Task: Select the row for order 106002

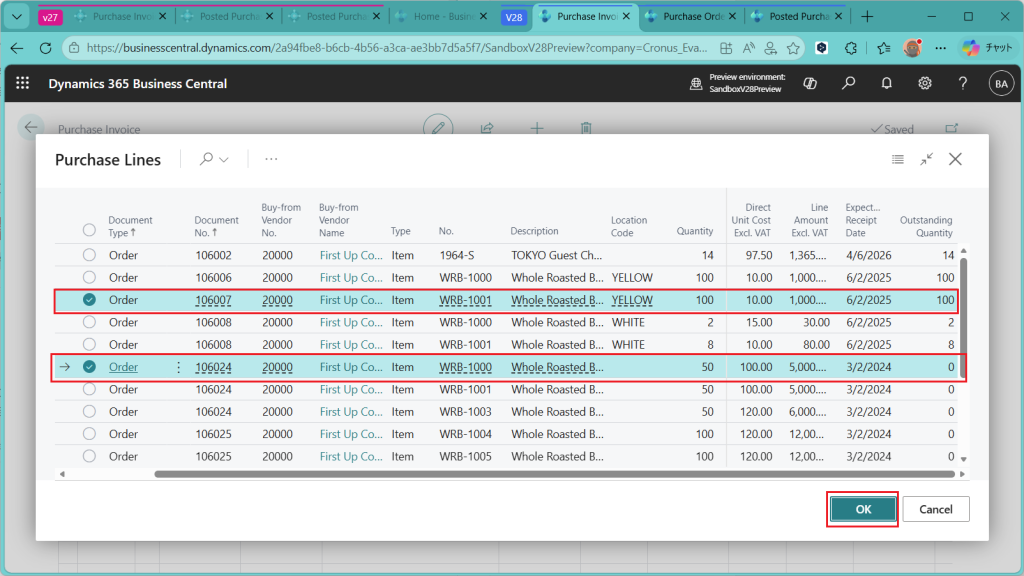Action: (89, 255)
